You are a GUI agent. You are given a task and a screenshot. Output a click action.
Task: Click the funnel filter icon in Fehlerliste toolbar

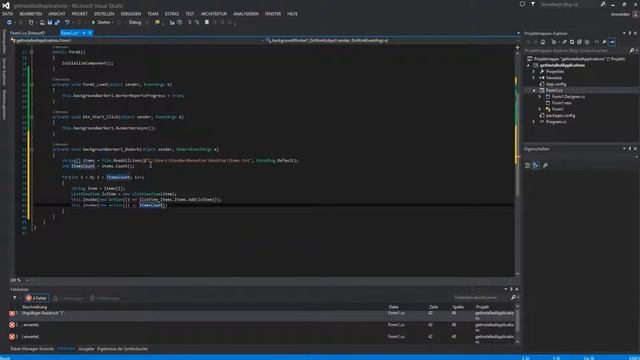tap(14, 298)
